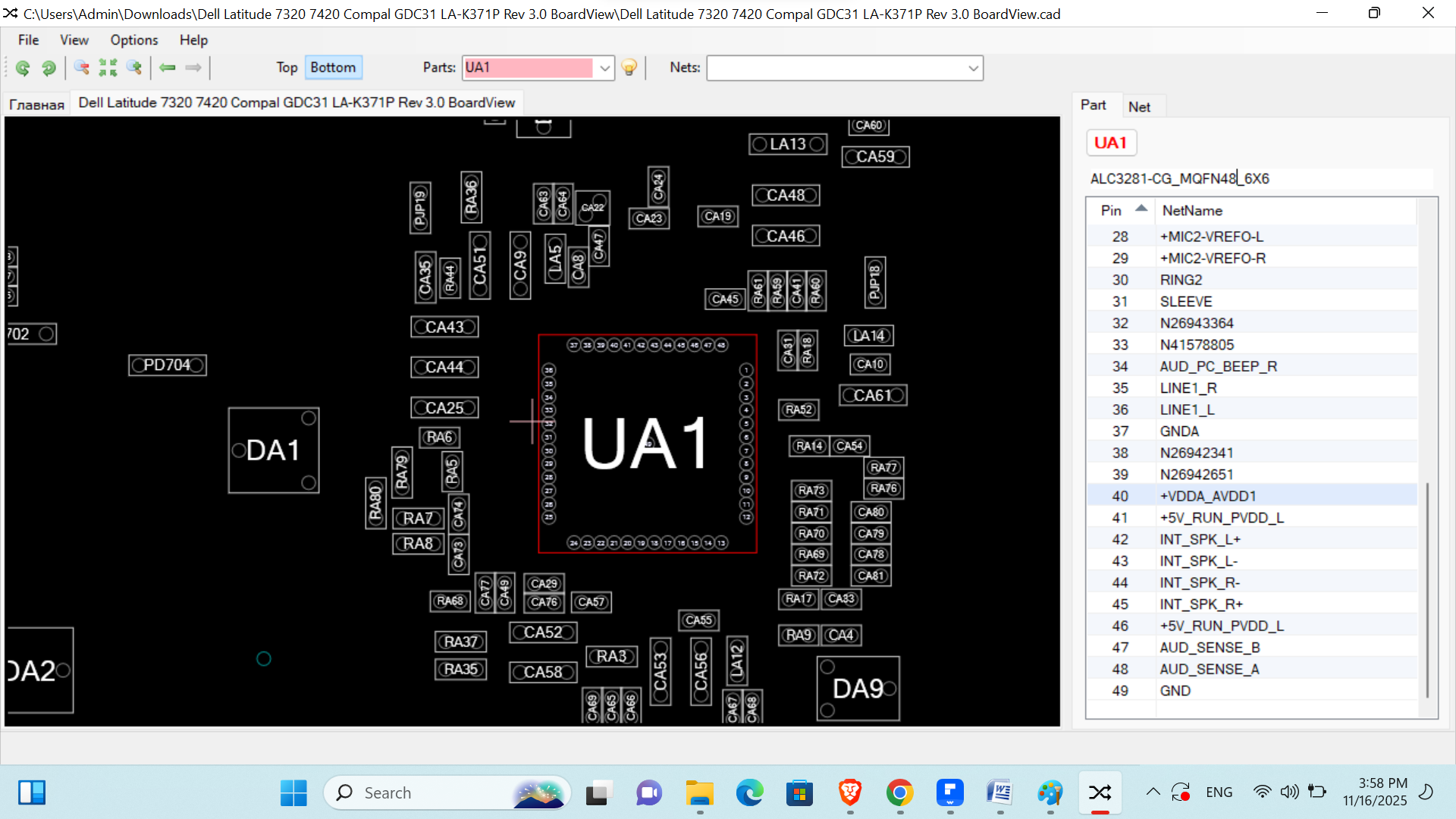Open the Parts dropdown list
Screen dimensions: 1456x819
tap(604, 68)
